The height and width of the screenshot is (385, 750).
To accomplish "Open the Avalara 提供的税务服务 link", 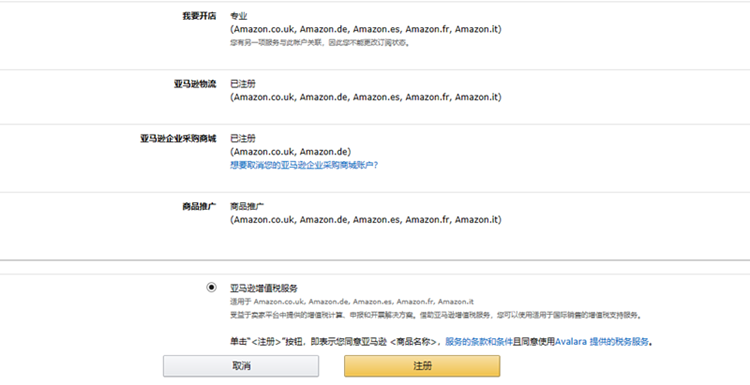I will coord(602,341).
